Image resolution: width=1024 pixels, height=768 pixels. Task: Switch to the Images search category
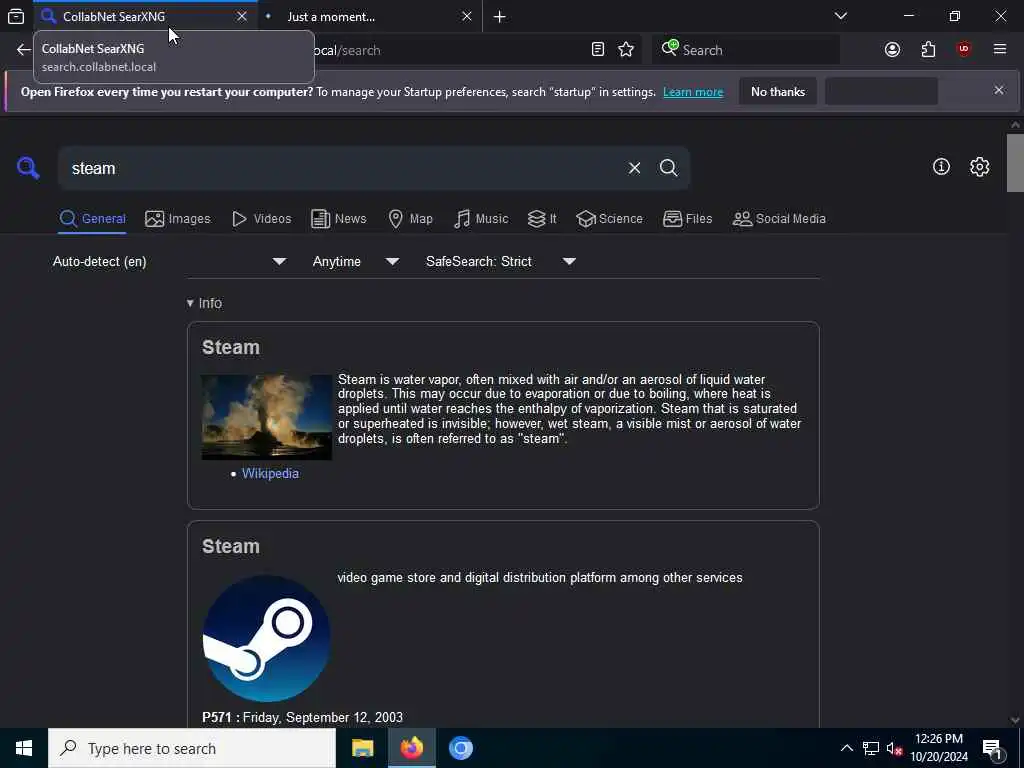(178, 219)
